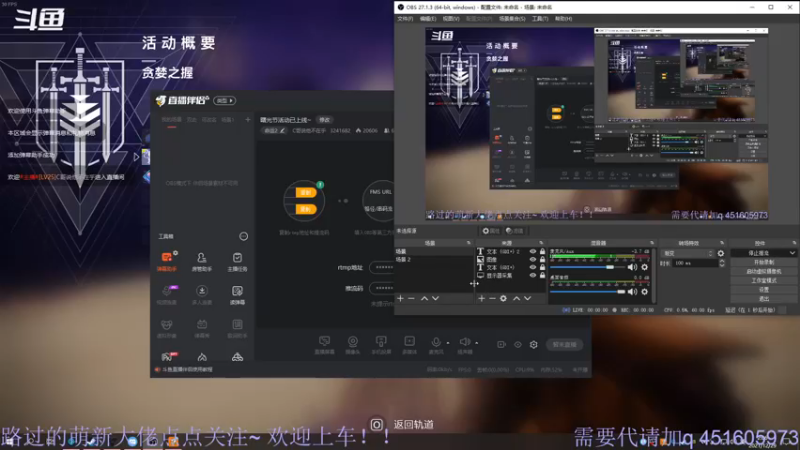Hide the 显示器采集 source in OBS
Image resolution: width=800 pixels, height=450 pixels.
pyautogui.click(x=533, y=275)
